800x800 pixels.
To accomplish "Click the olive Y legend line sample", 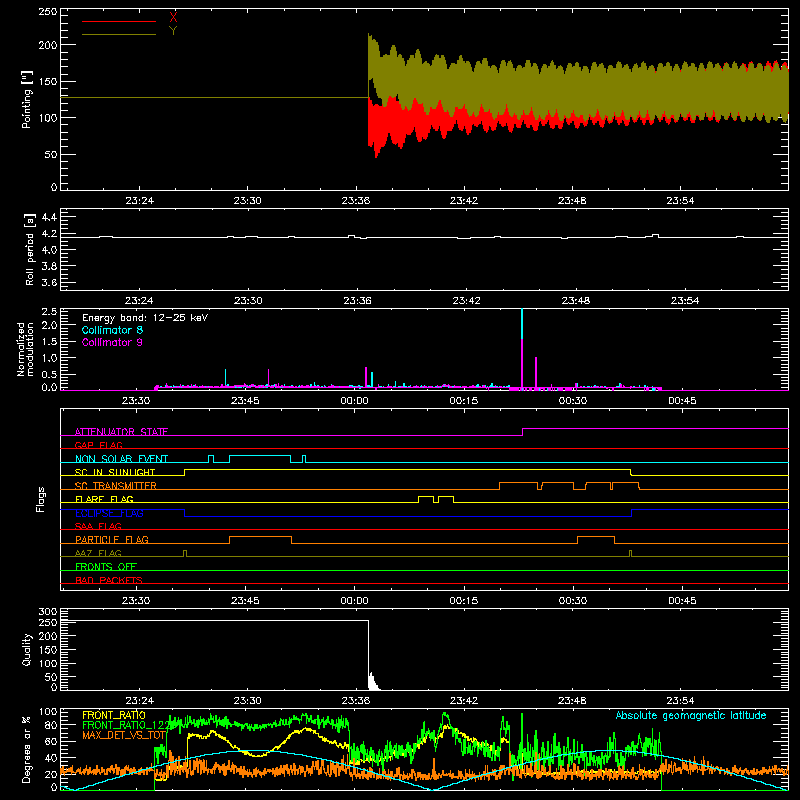I will 119,34.
